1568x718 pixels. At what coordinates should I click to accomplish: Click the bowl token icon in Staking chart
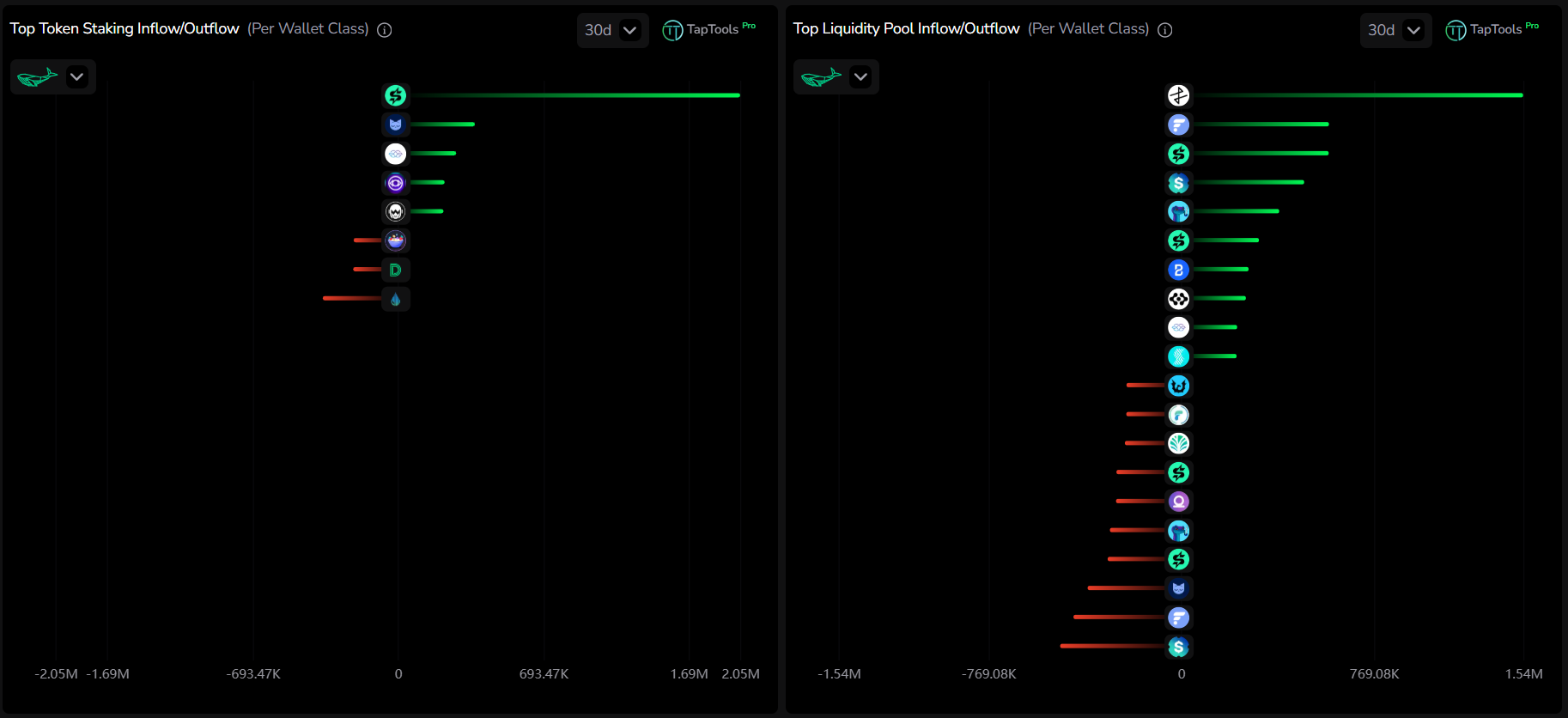coord(395,240)
